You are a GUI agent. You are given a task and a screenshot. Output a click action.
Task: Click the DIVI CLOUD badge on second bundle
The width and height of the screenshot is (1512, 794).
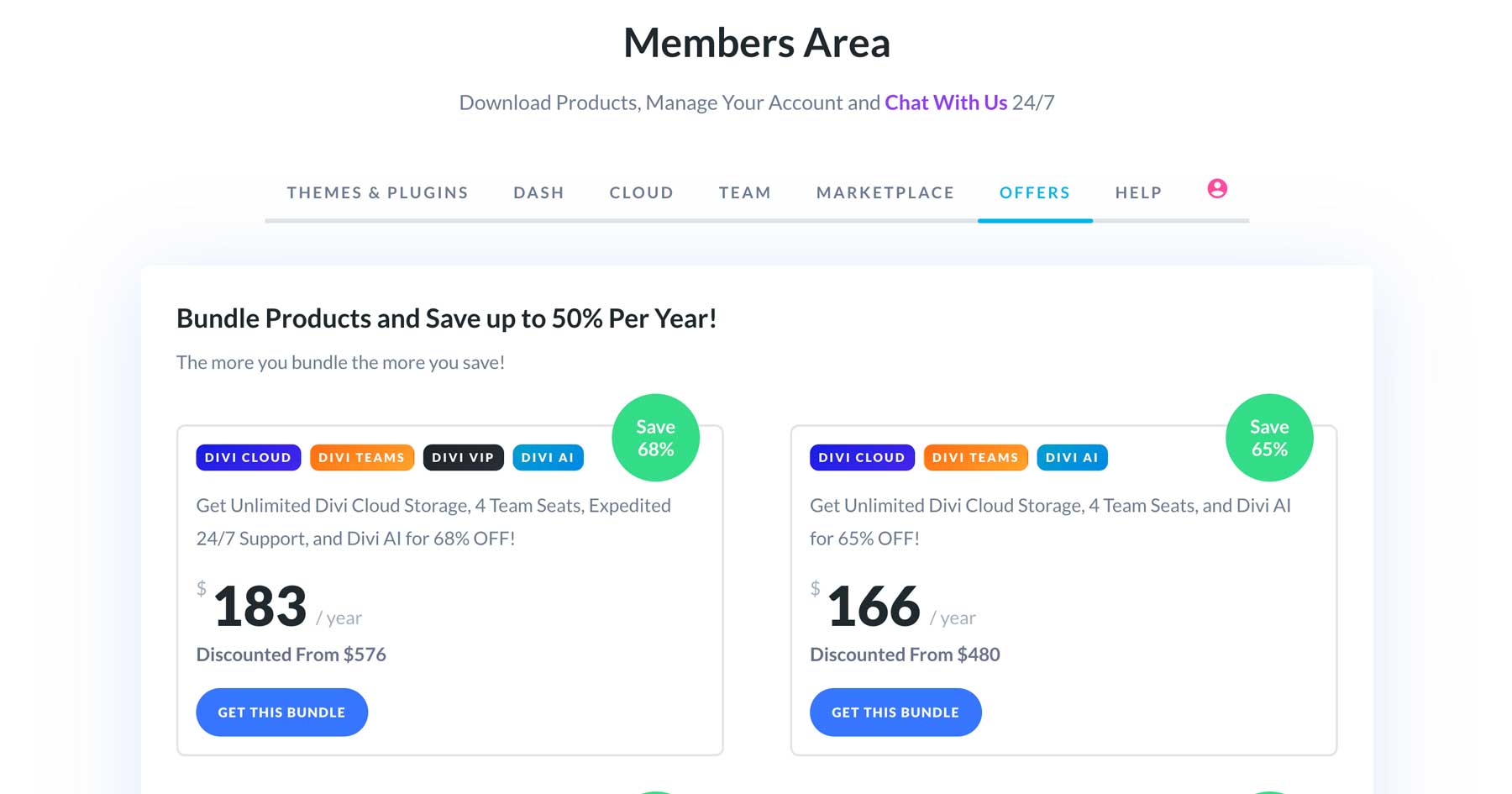(862, 457)
